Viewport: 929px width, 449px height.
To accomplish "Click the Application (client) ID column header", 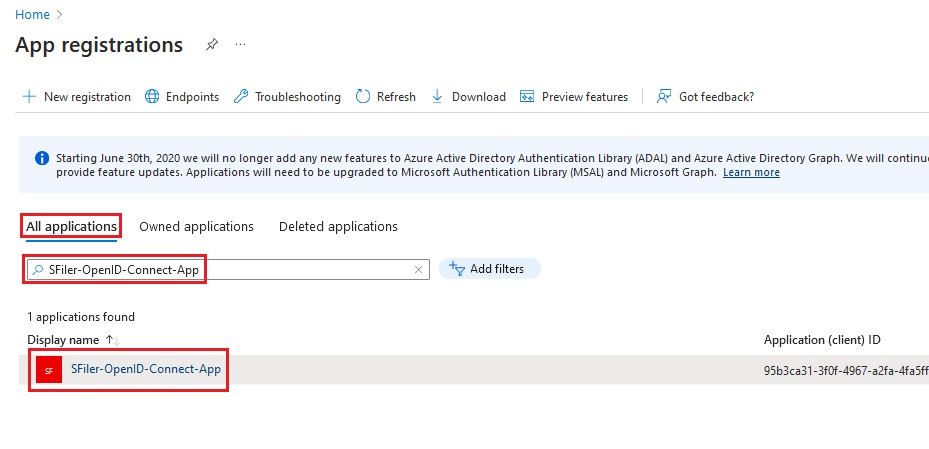I will [x=822, y=340].
